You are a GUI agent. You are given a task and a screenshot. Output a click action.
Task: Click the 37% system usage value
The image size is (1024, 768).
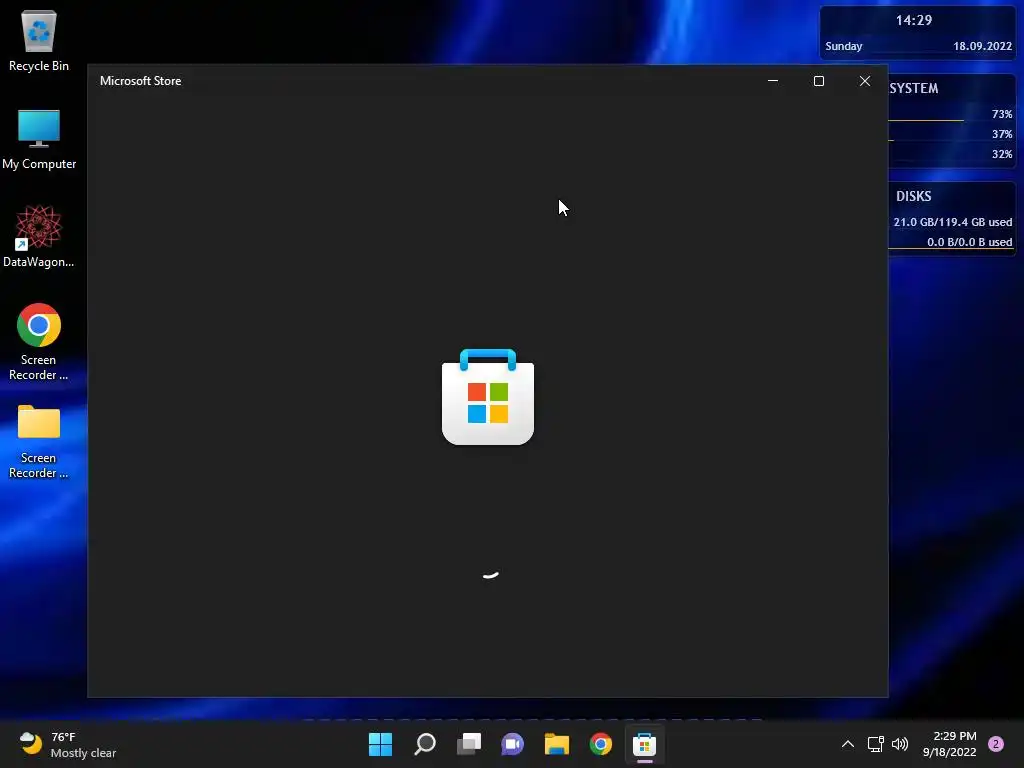click(x=1002, y=134)
